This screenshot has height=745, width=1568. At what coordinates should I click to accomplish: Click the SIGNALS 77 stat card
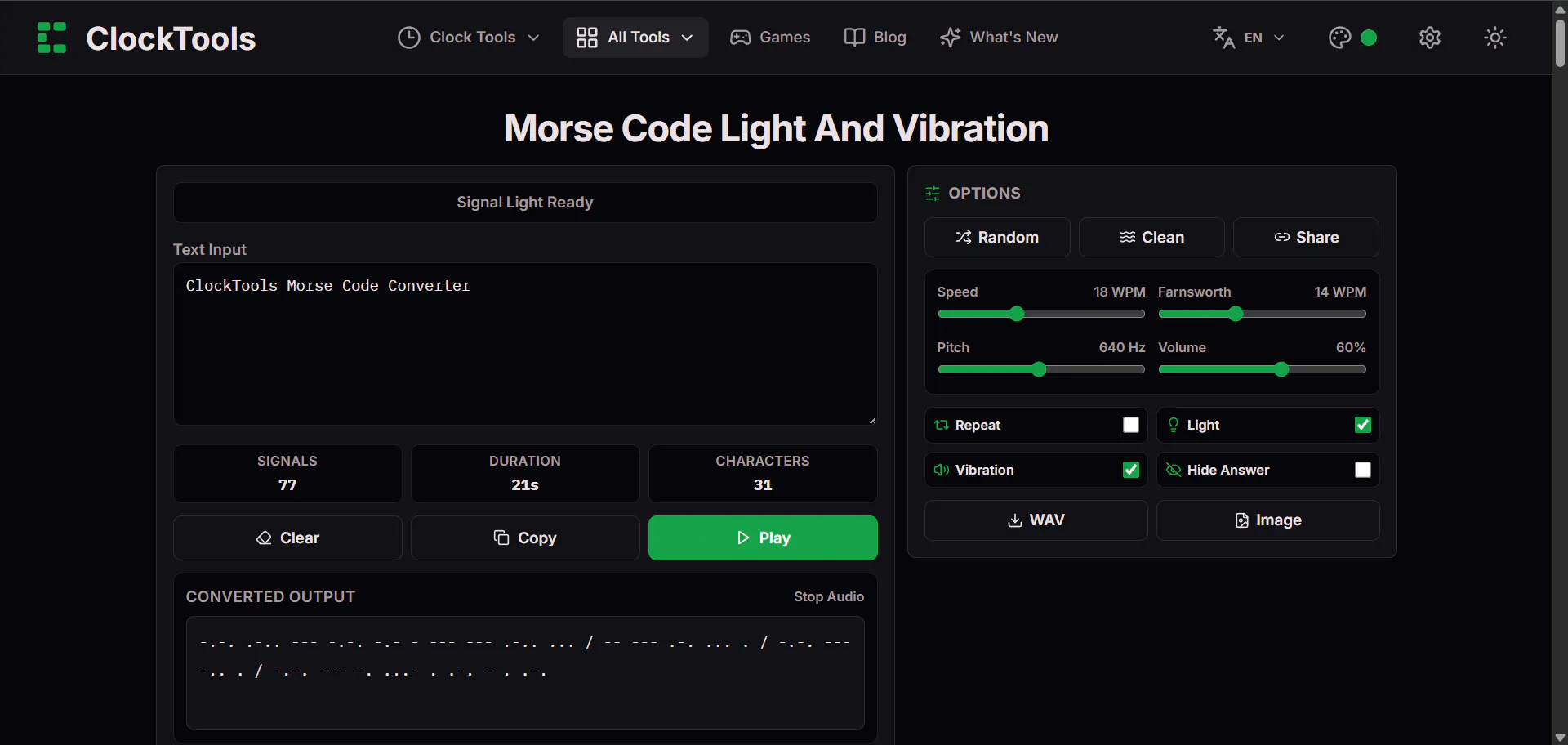click(x=287, y=474)
